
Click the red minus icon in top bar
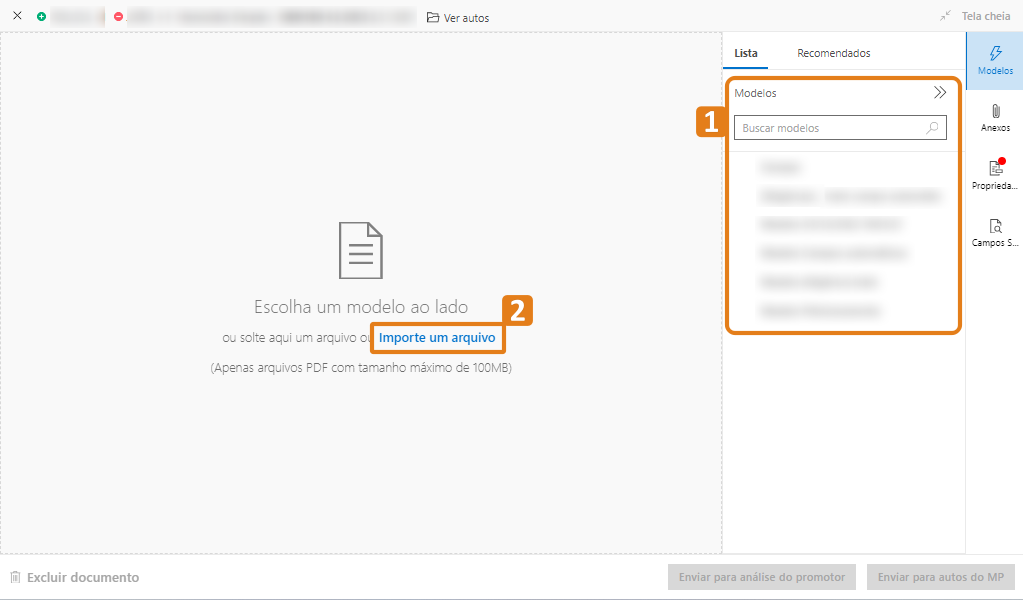coord(119,17)
